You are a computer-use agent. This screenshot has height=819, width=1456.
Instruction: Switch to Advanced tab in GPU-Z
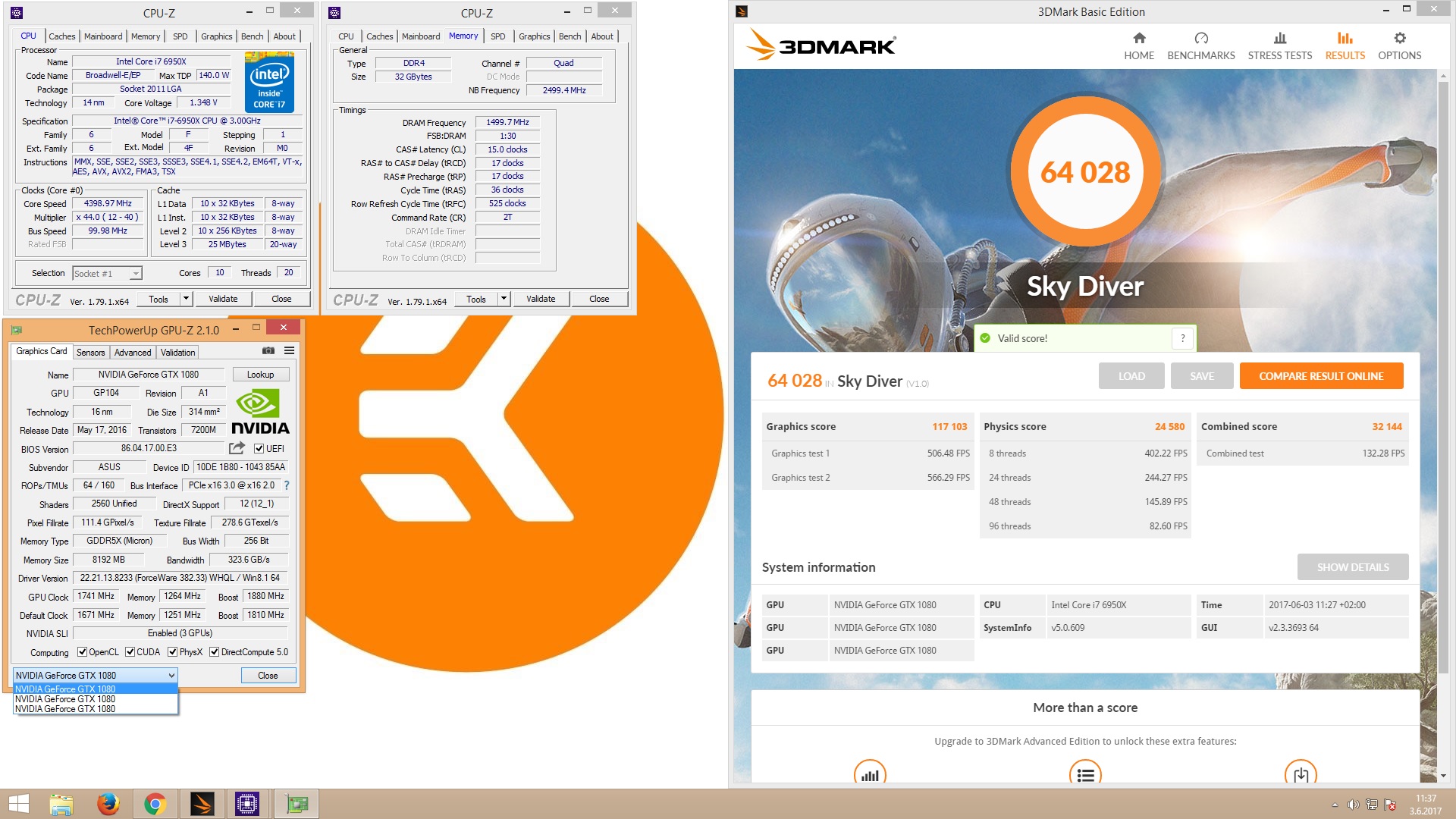tap(133, 353)
